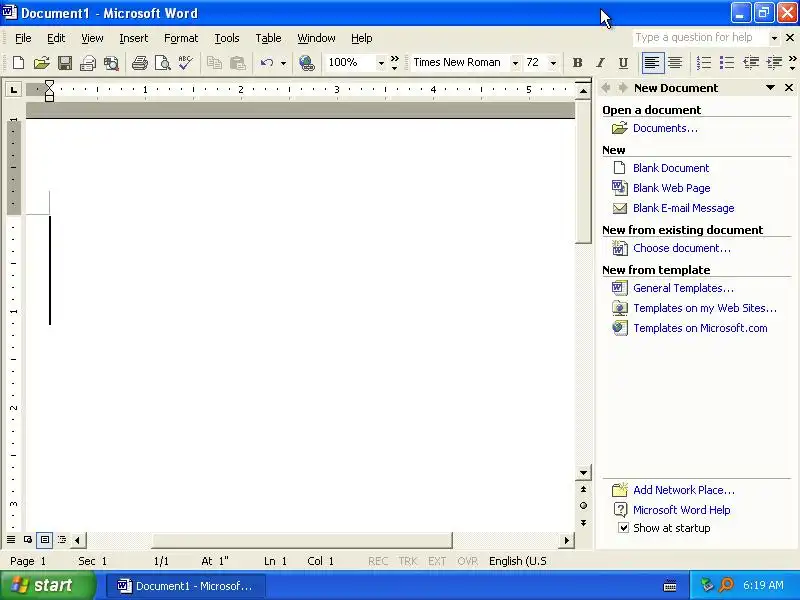Image resolution: width=800 pixels, height=600 pixels.
Task: Open the Format menu
Action: [181, 38]
